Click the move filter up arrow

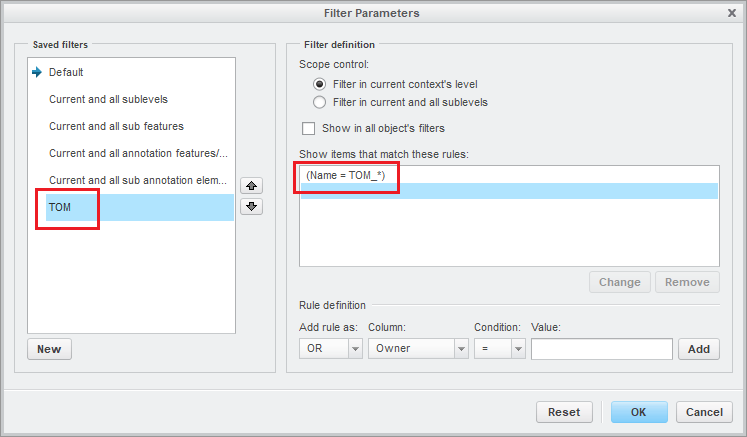[253, 186]
